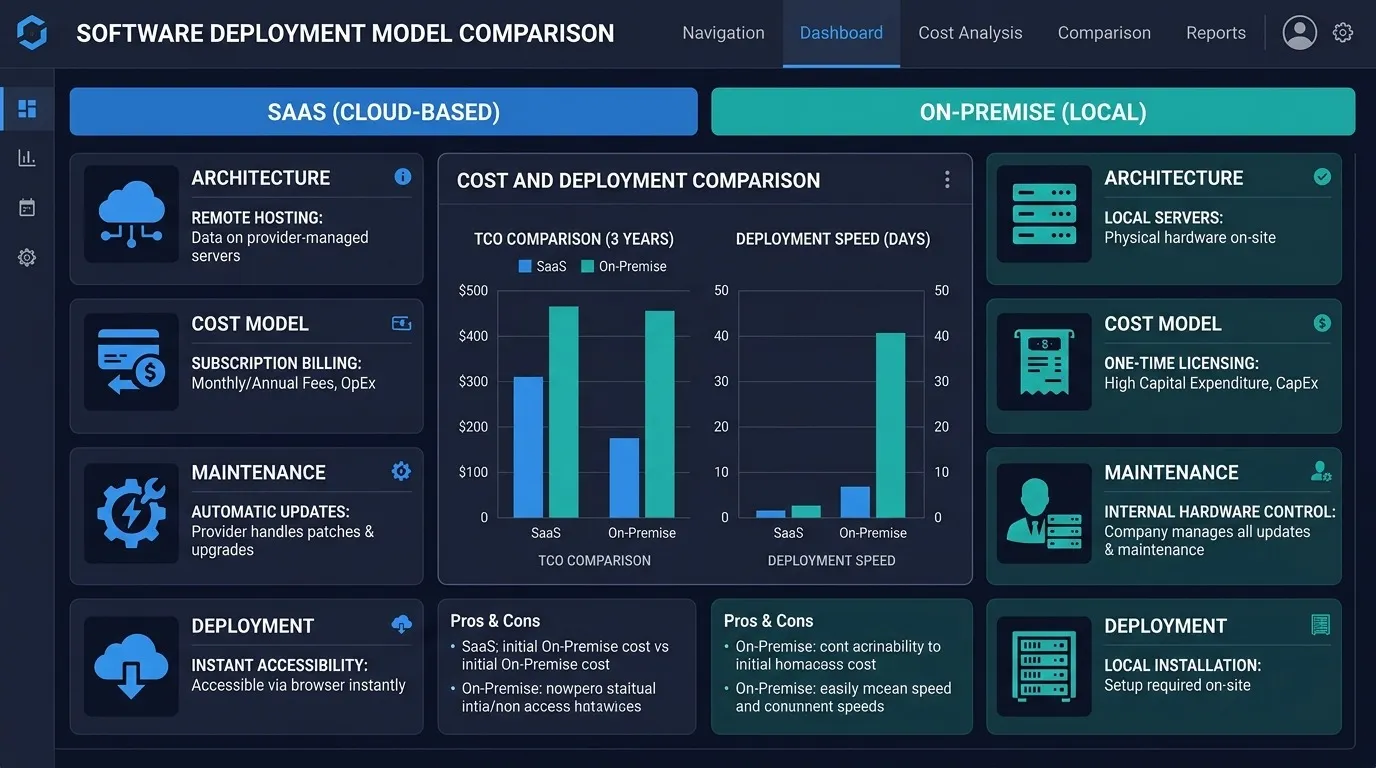Viewport: 1376px width, 768px height.
Task: Open the bar chart icon in the sidebar
Action: point(27,158)
